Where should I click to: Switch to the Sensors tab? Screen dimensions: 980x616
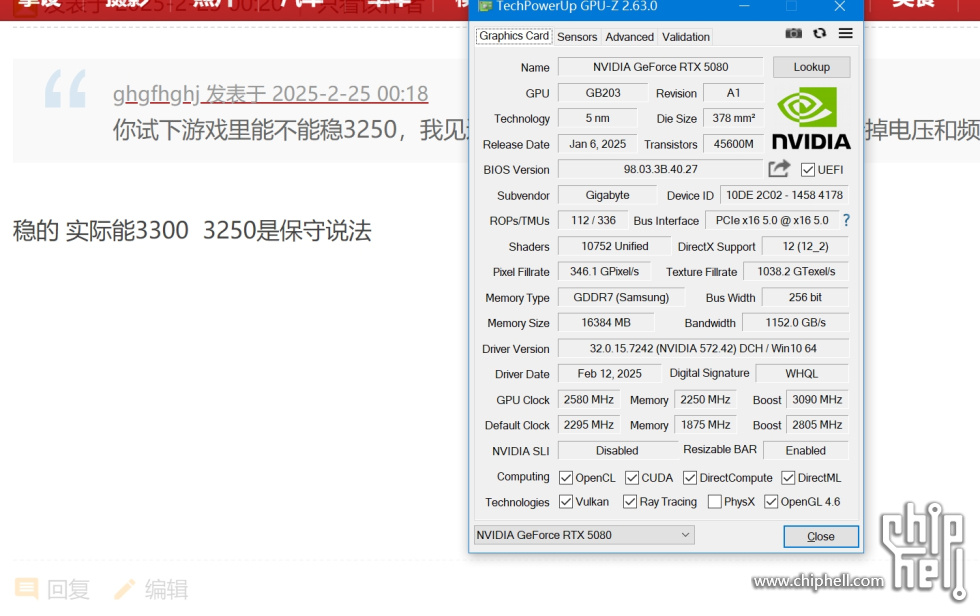(x=577, y=37)
